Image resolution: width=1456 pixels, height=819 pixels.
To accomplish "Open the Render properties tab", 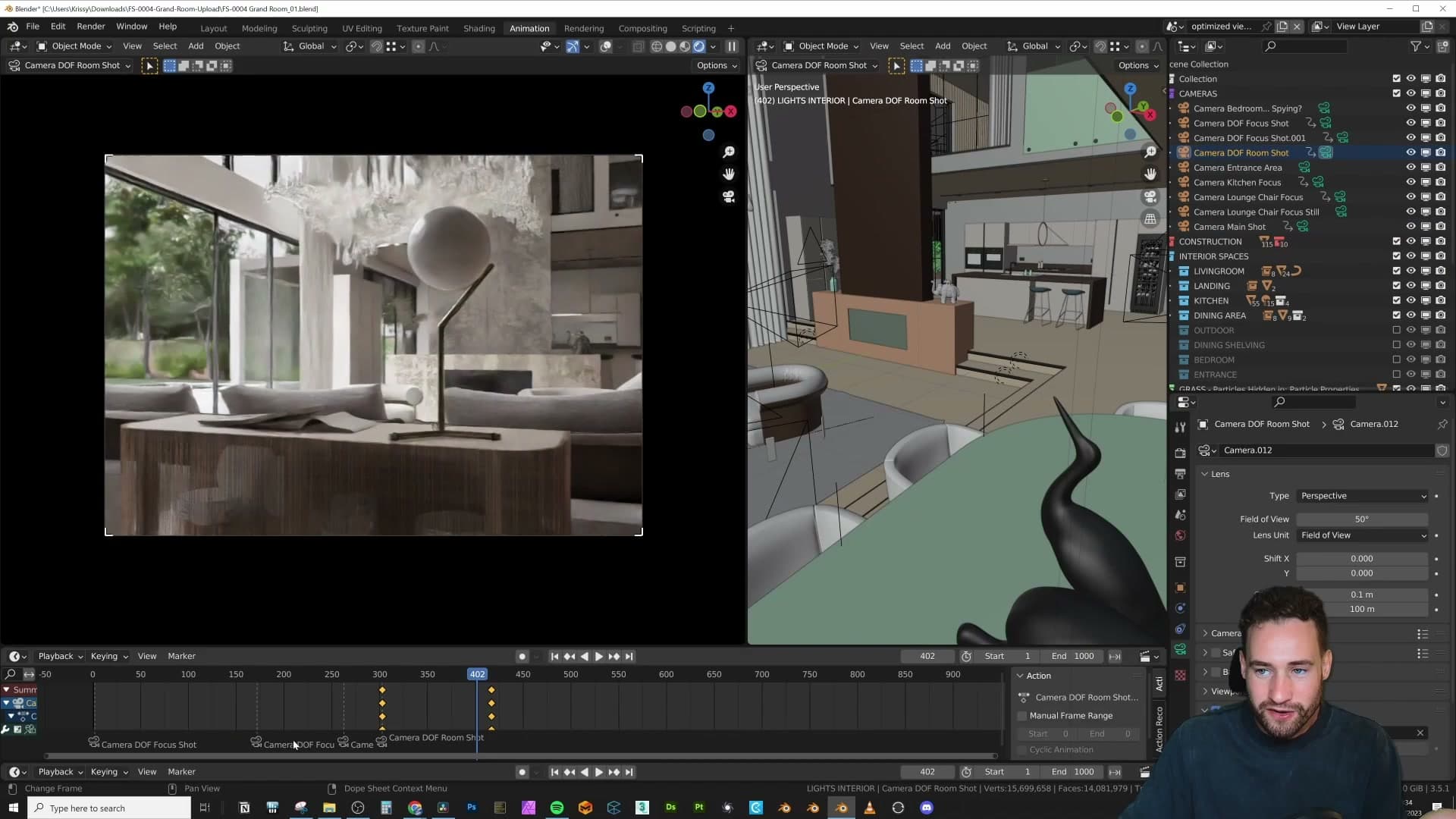I will point(1180,453).
